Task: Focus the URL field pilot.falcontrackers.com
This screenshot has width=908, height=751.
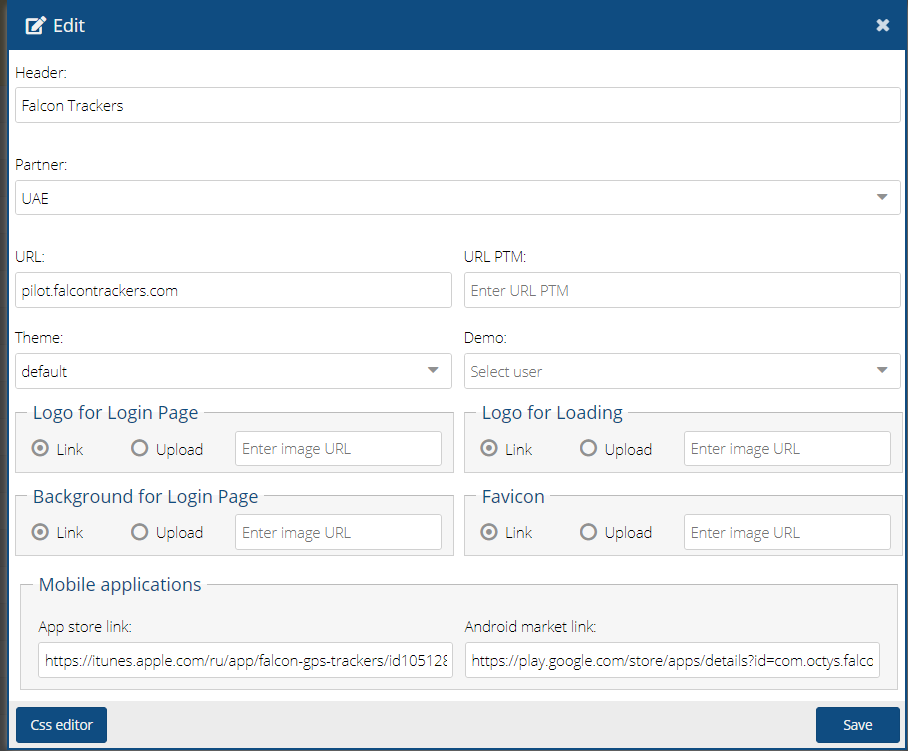Action: pos(233,291)
